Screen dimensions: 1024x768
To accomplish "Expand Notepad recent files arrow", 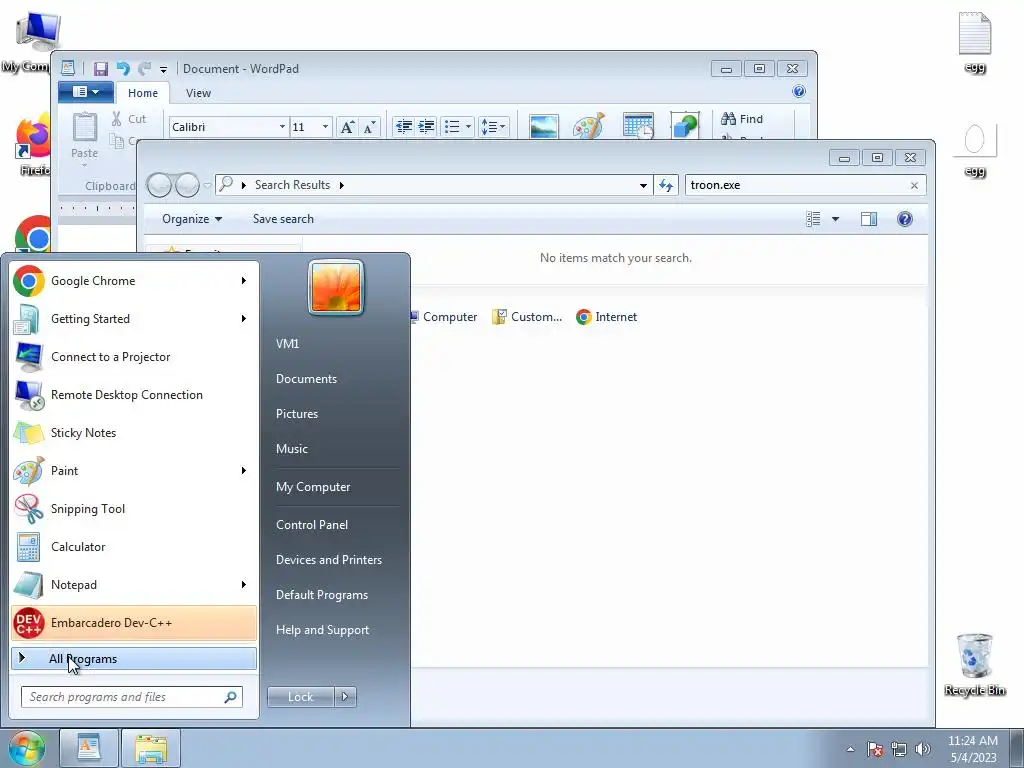I will [244, 584].
